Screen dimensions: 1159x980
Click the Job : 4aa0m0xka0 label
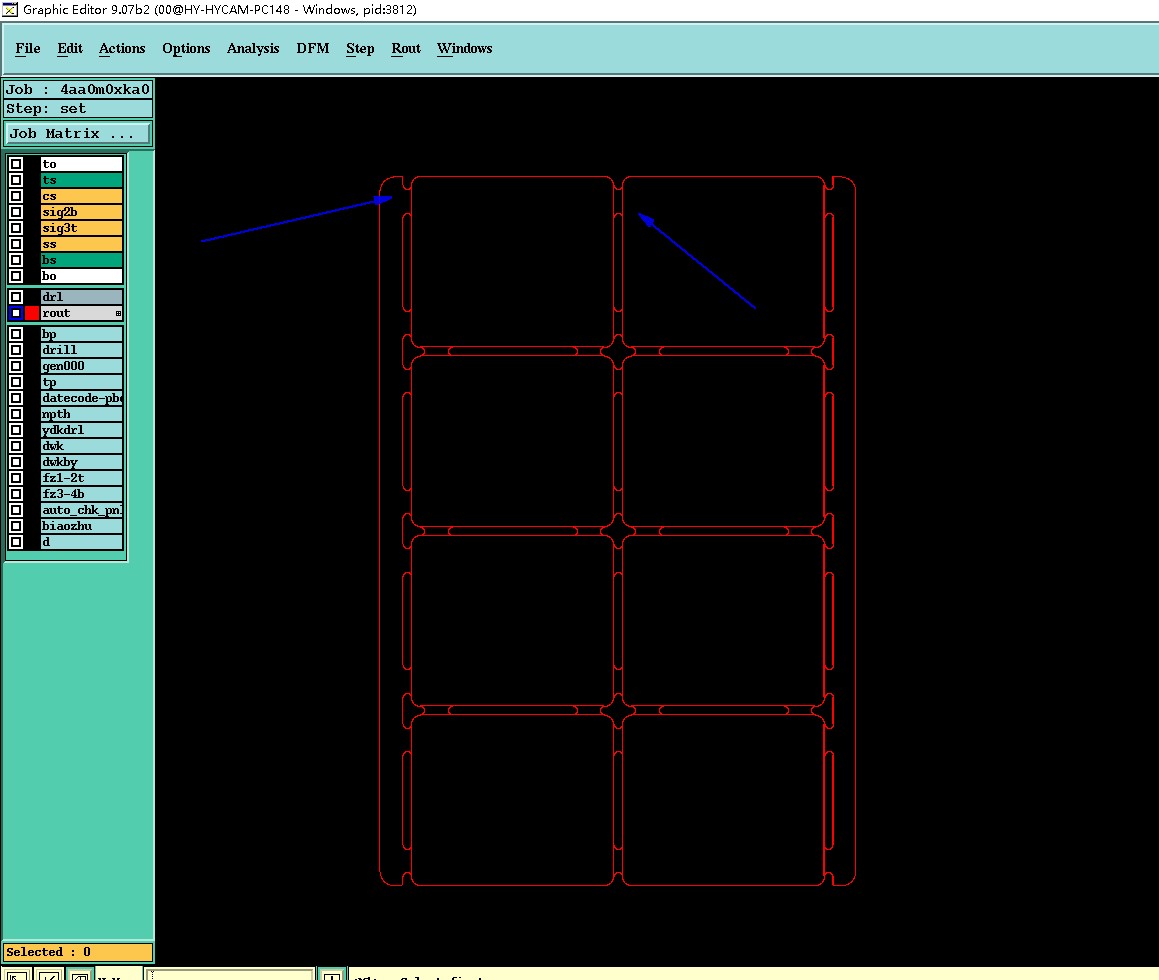(78, 89)
